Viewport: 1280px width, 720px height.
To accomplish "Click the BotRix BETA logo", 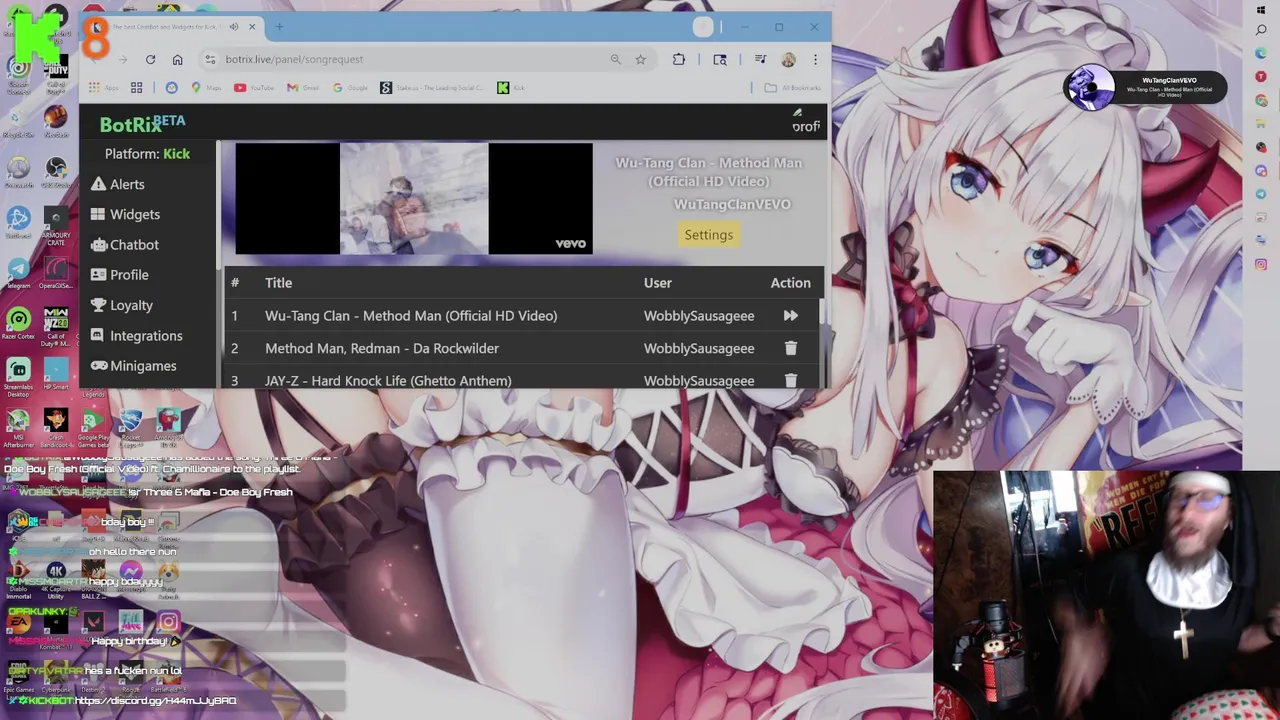I will pos(142,123).
